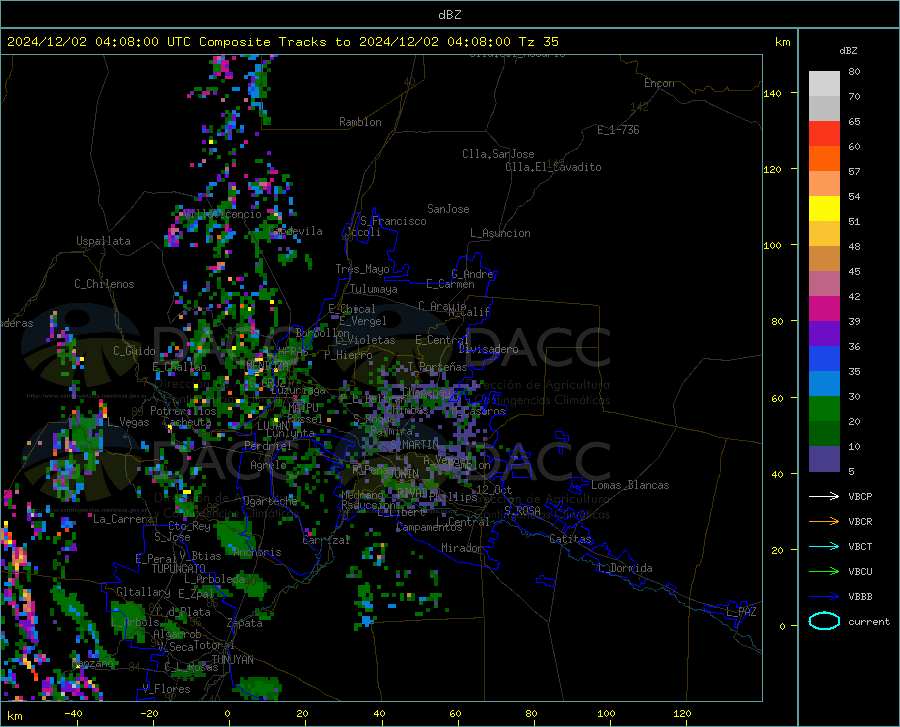This screenshot has height=727, width=900.
Task: Click the dBZ title at top center
Action: pos(449,15)
